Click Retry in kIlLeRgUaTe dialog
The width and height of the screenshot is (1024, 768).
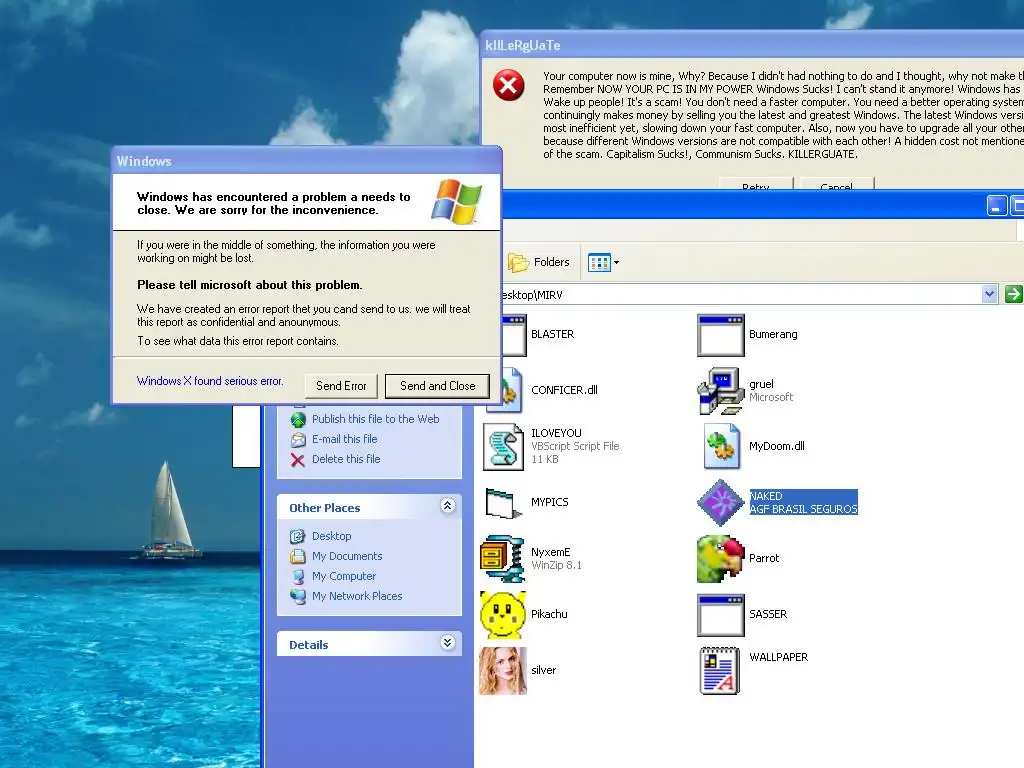(756, 184)
